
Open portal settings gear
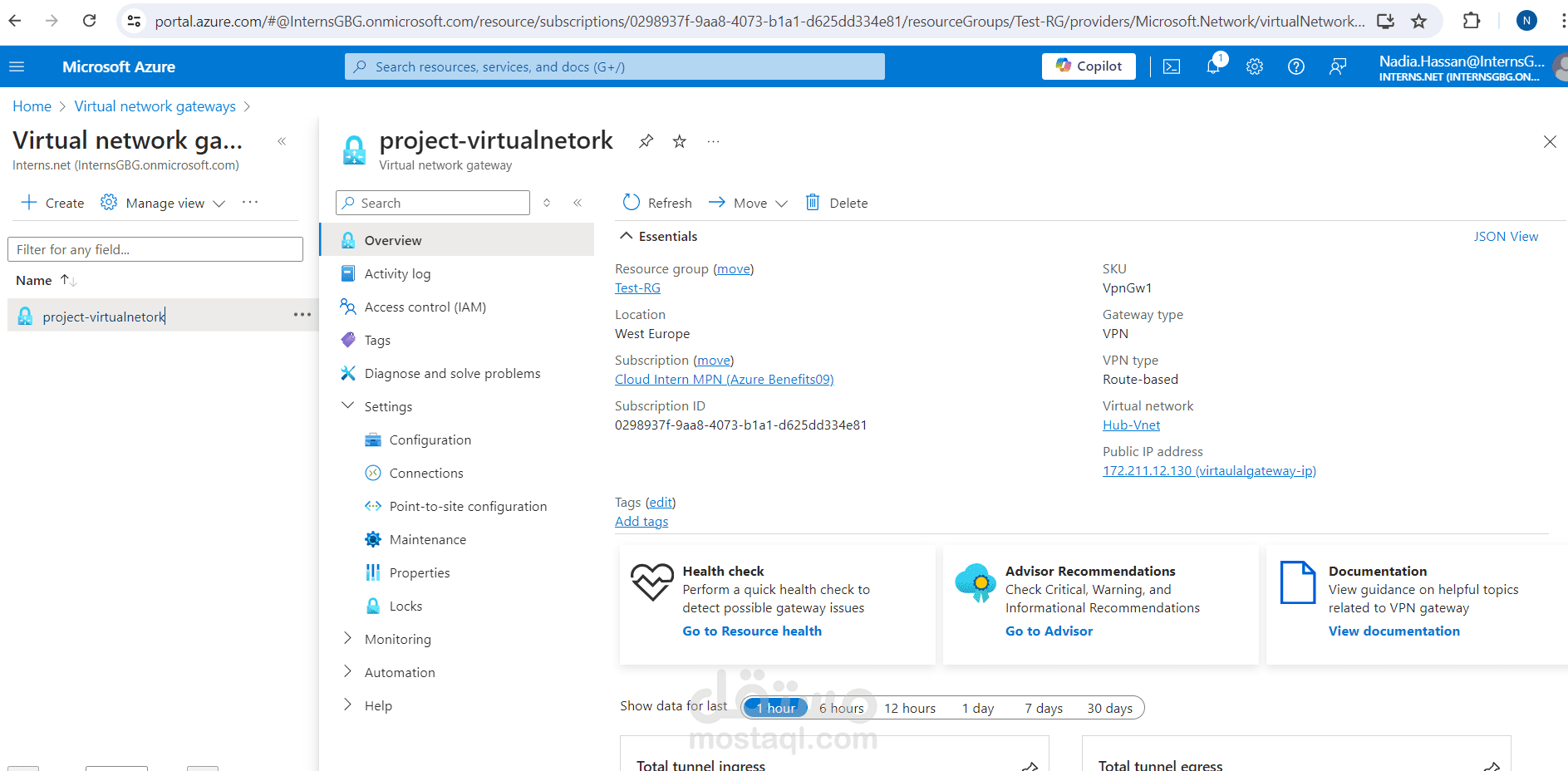1255,66
